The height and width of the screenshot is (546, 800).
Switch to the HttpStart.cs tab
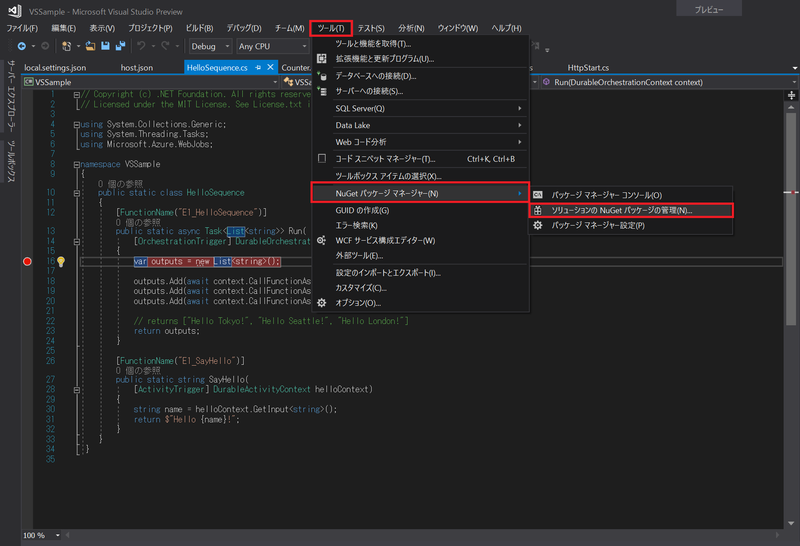[588, 67]
